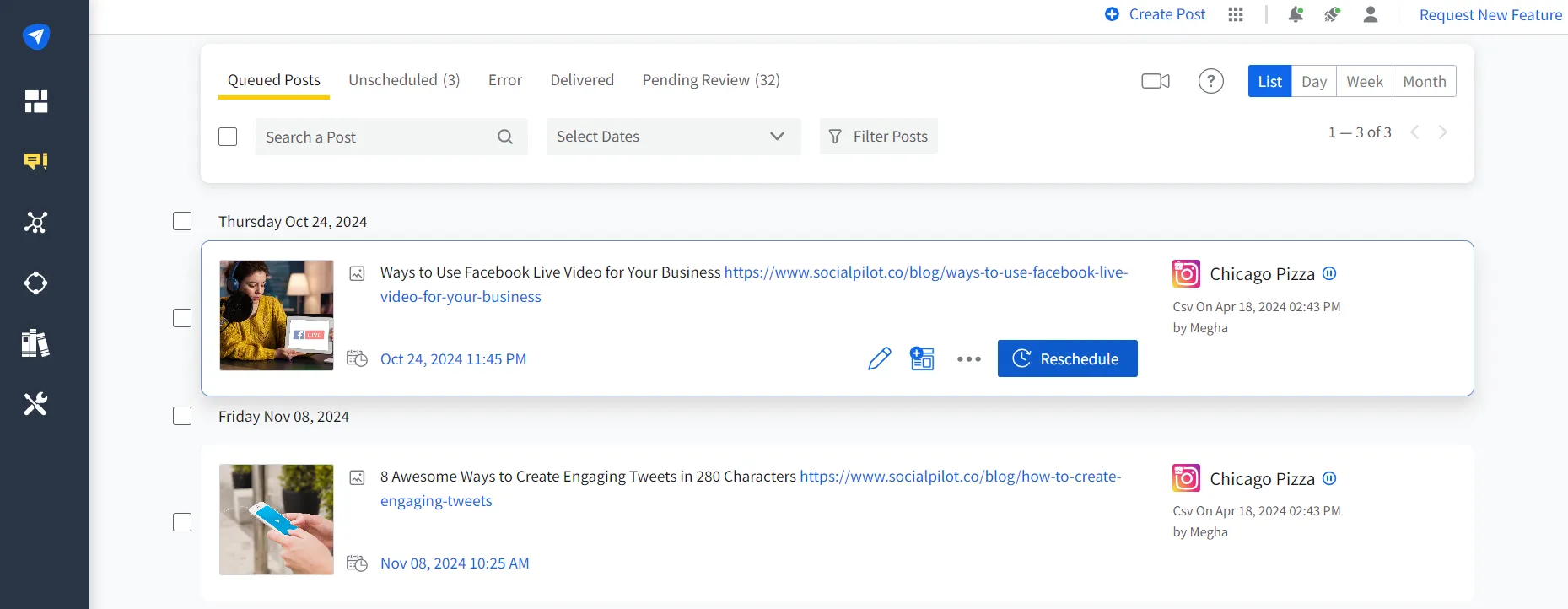Click the 1 — 3 of 3 pagination count
Screen dimensions: 1568x609
point(1360,132)
